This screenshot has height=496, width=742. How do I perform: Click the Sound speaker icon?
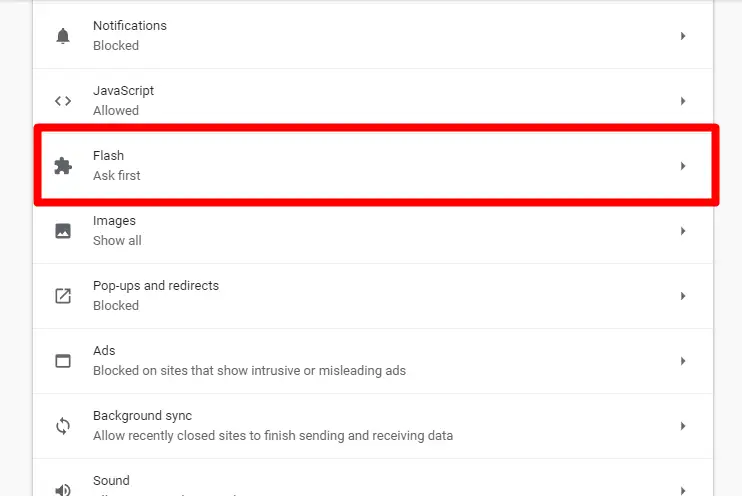coord(63,490)
